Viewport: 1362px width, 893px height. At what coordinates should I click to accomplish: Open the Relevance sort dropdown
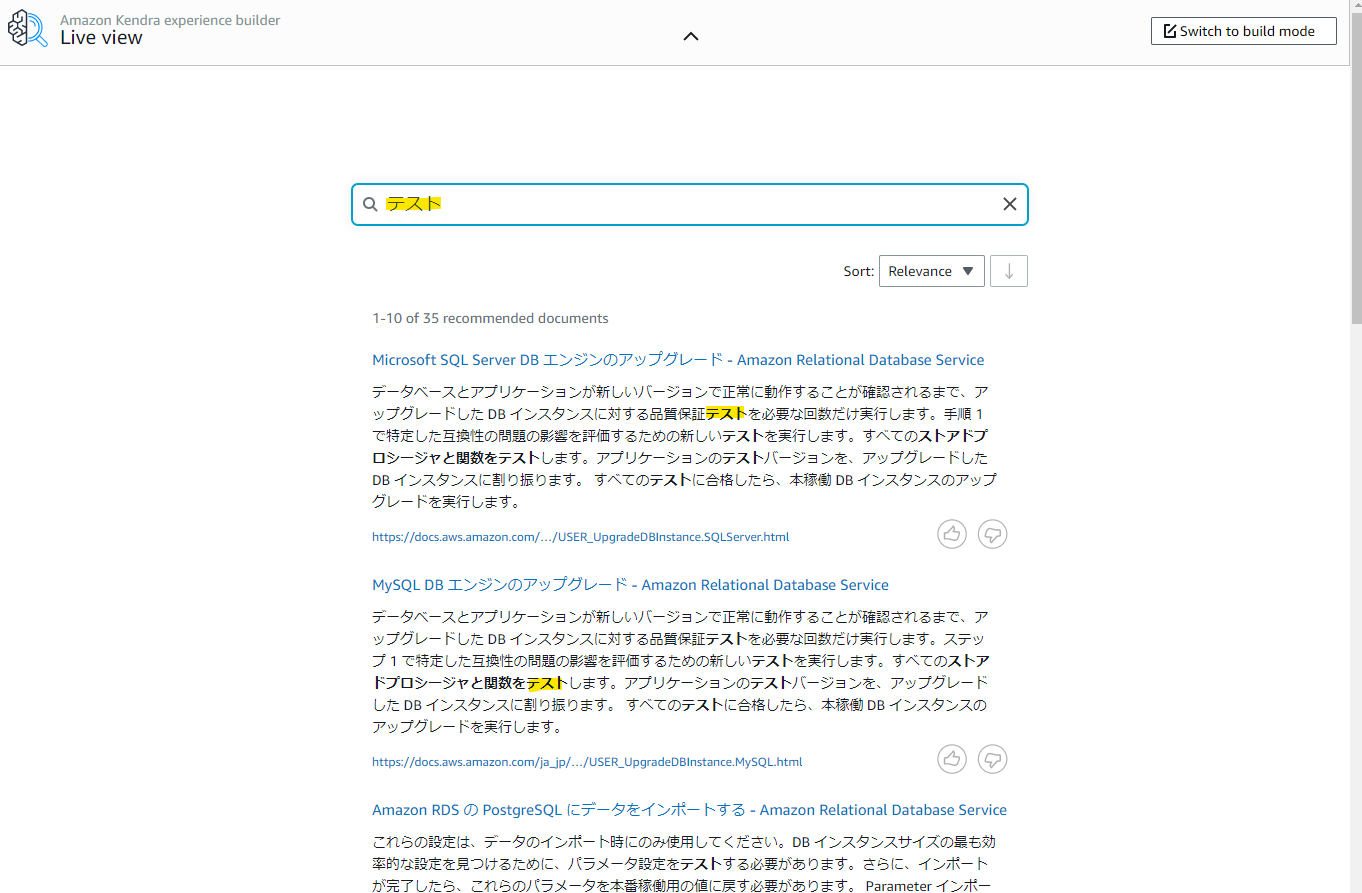pyautogui.click(x=930, y=270)
